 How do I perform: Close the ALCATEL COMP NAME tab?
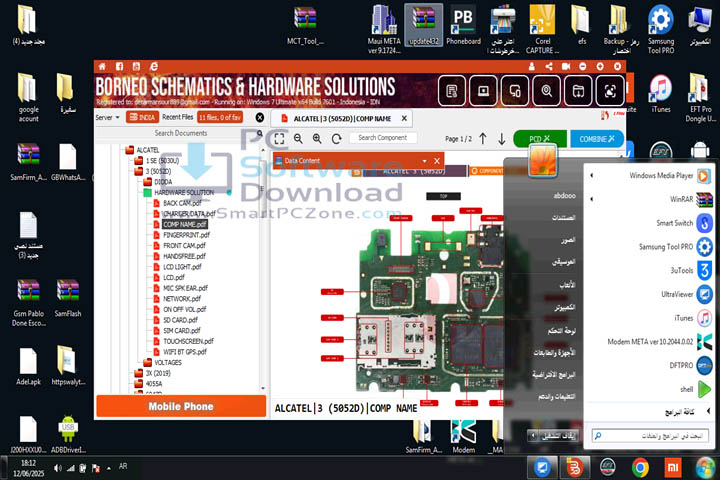tap(404, 119)
